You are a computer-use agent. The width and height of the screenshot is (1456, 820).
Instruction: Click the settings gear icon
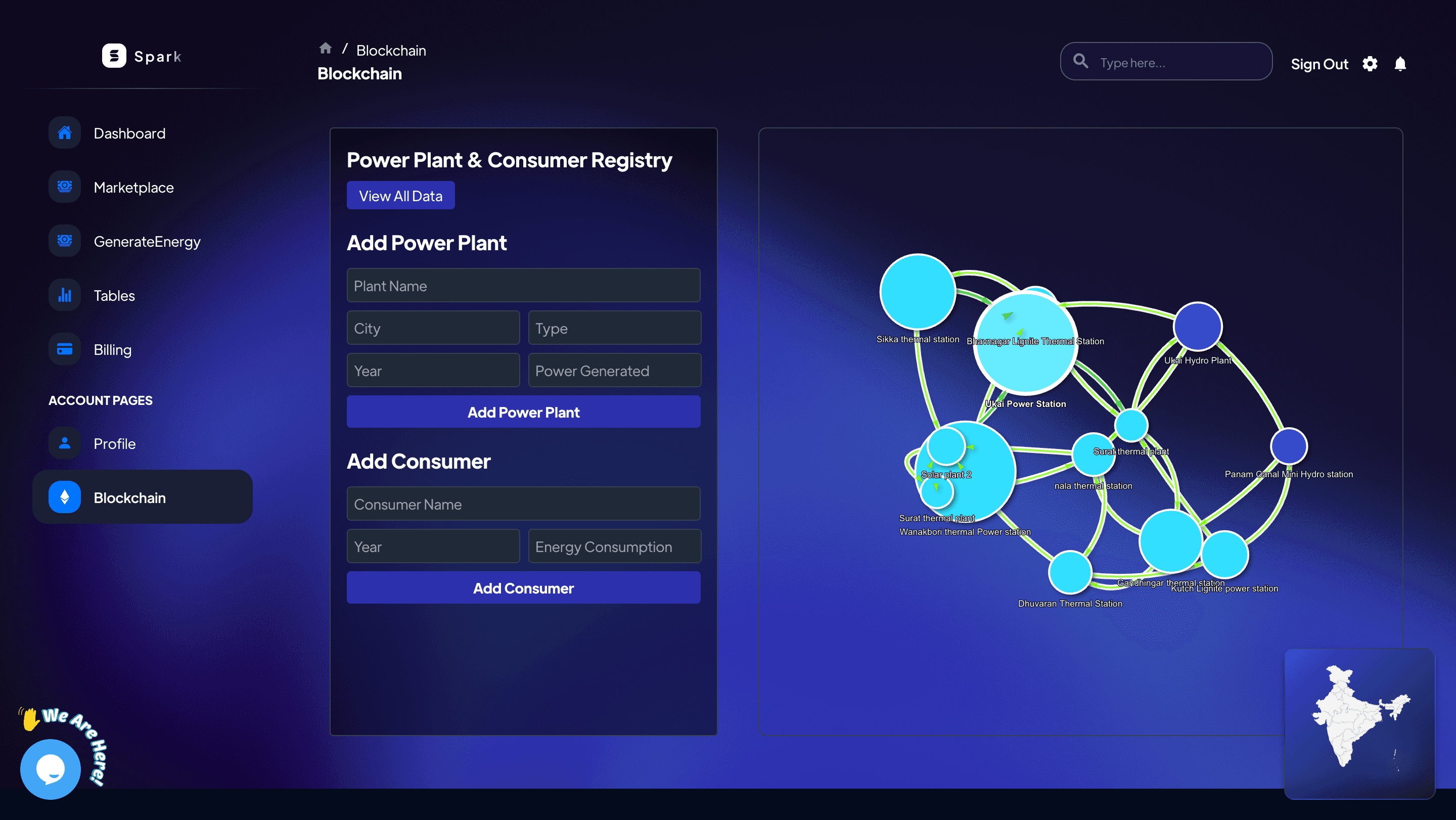(x=1369, y=64)
